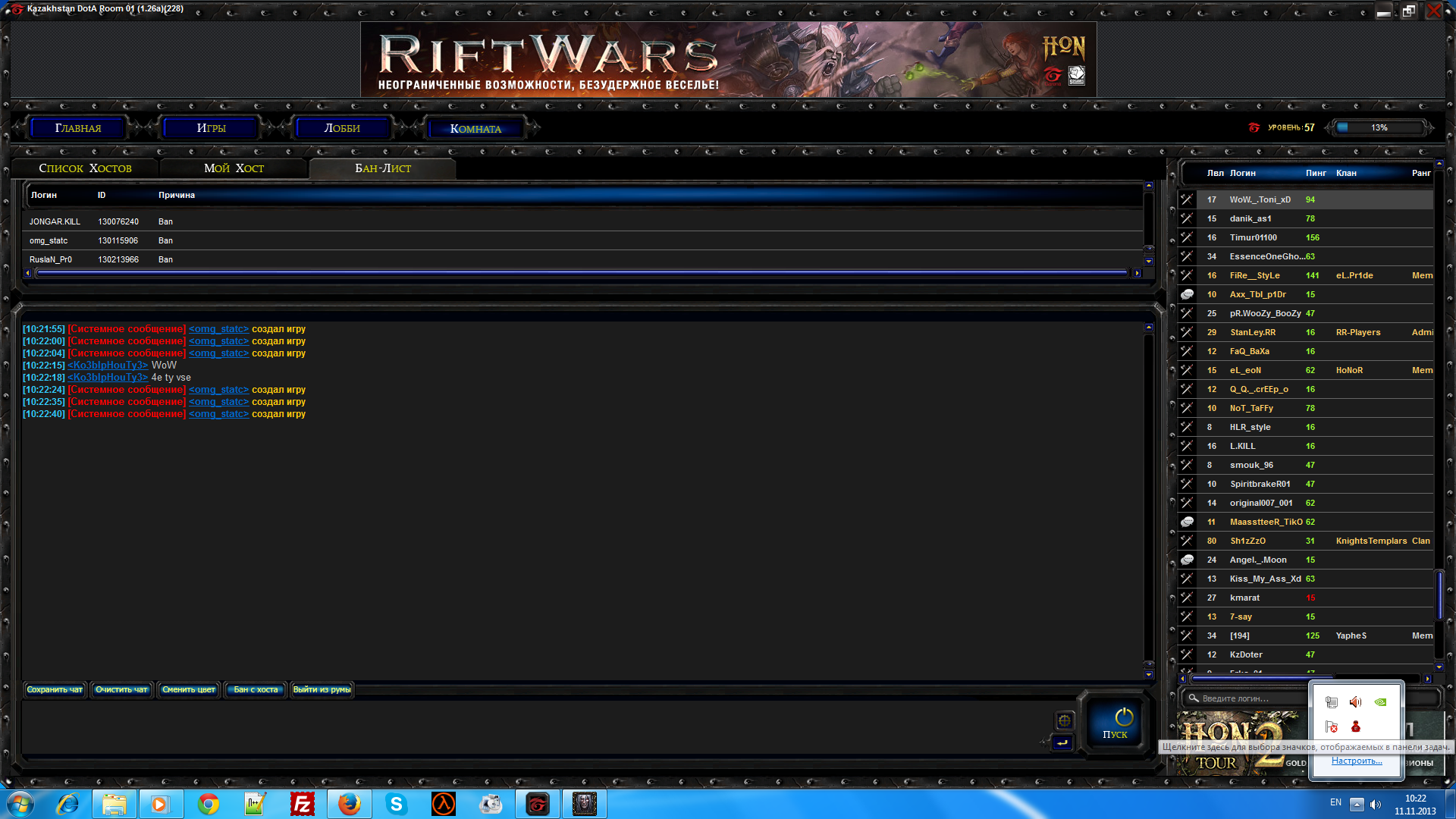This screenshot has height=819, width=1456.
Task: Click the tray popup volume speaker icon
Action: pyautogui.click(x=1356, y=702)
